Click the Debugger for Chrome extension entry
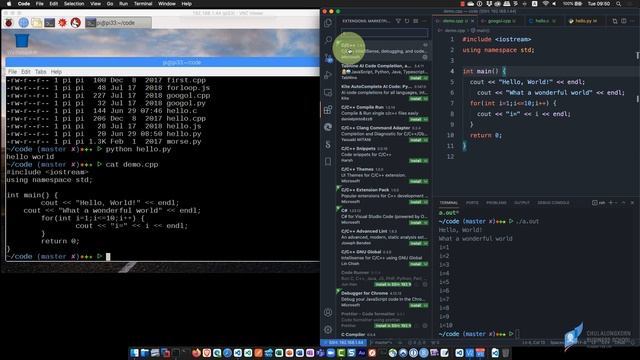Image resolution: width=640 pixels, height=360 pixels. tap(384, 299)
